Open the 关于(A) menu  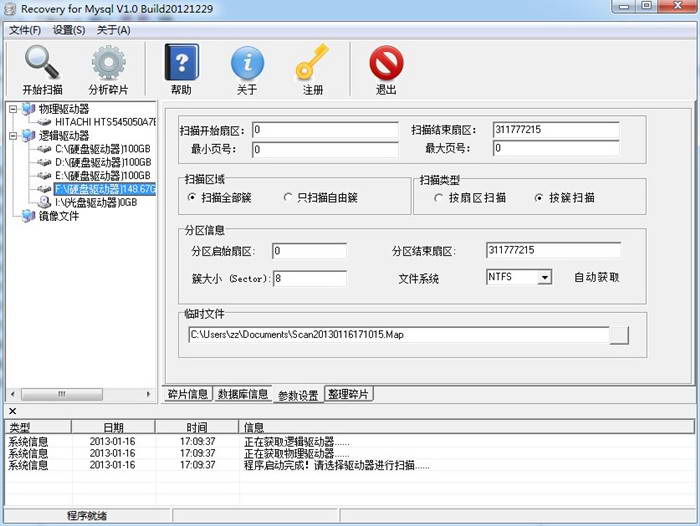coord(113,30)
